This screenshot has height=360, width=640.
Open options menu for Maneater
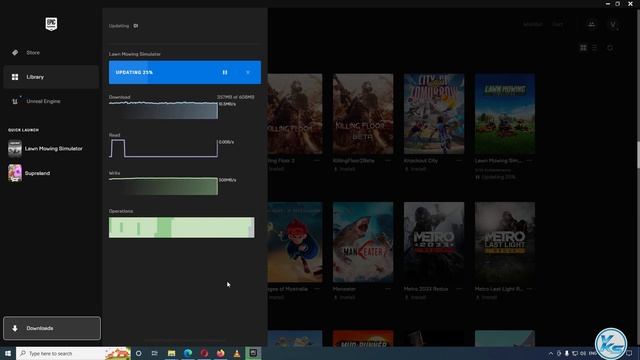(388, 289)
